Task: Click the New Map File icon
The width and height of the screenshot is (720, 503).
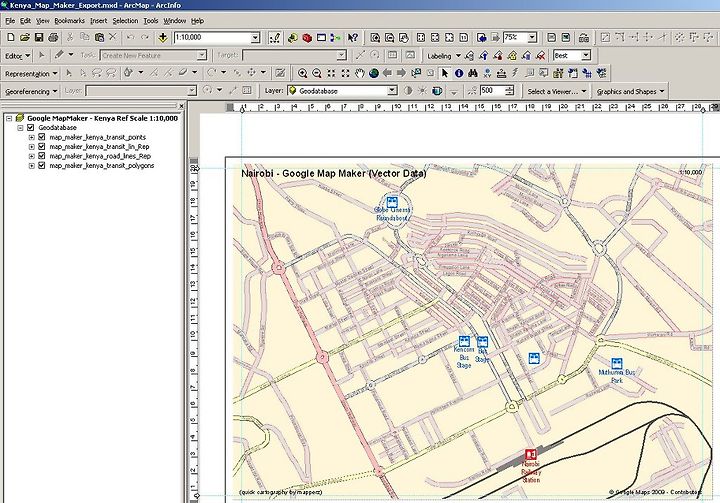Action: tap(11, 37)
